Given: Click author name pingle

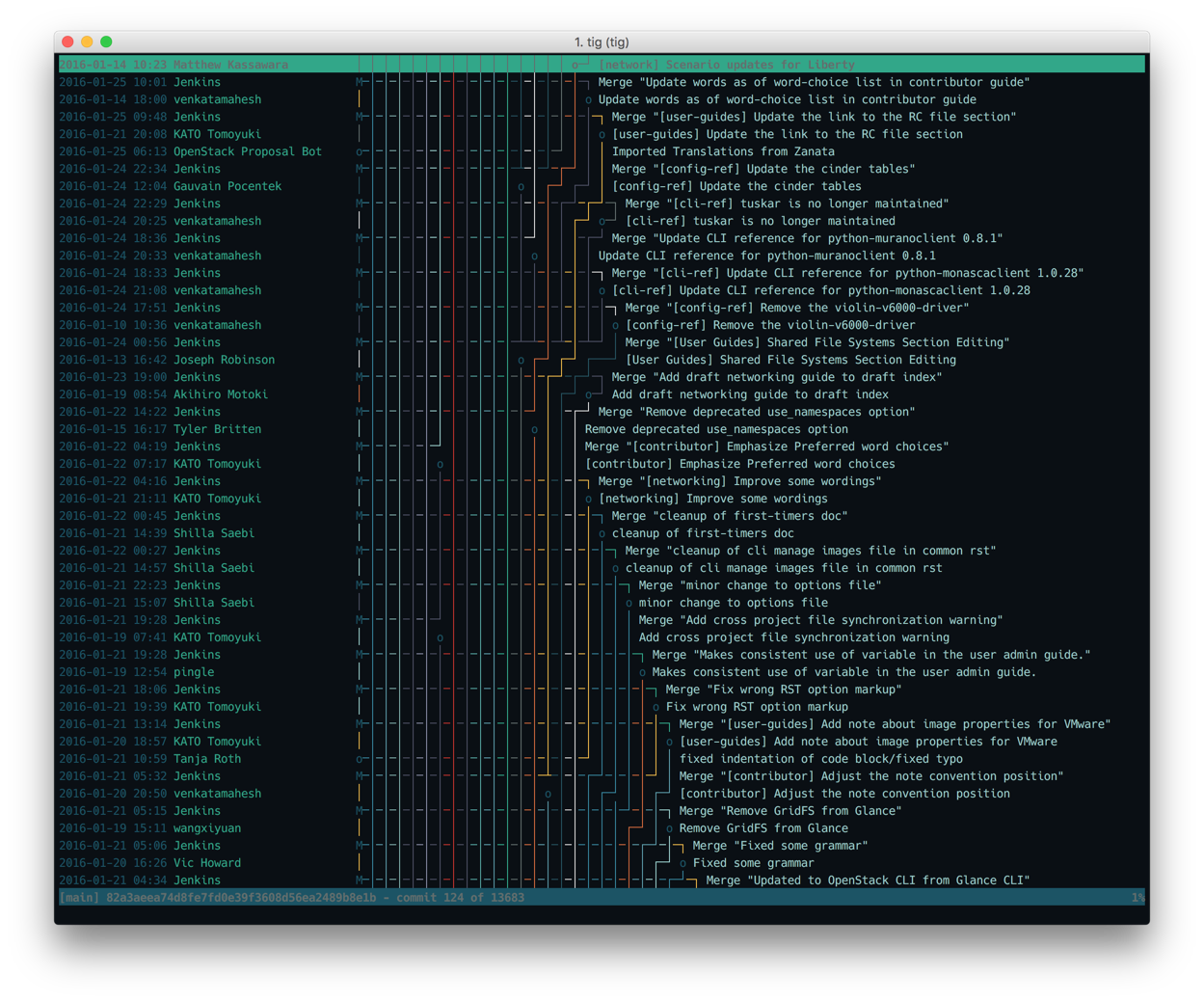Looking at the screenshot, I should click(x=194, y=672).
